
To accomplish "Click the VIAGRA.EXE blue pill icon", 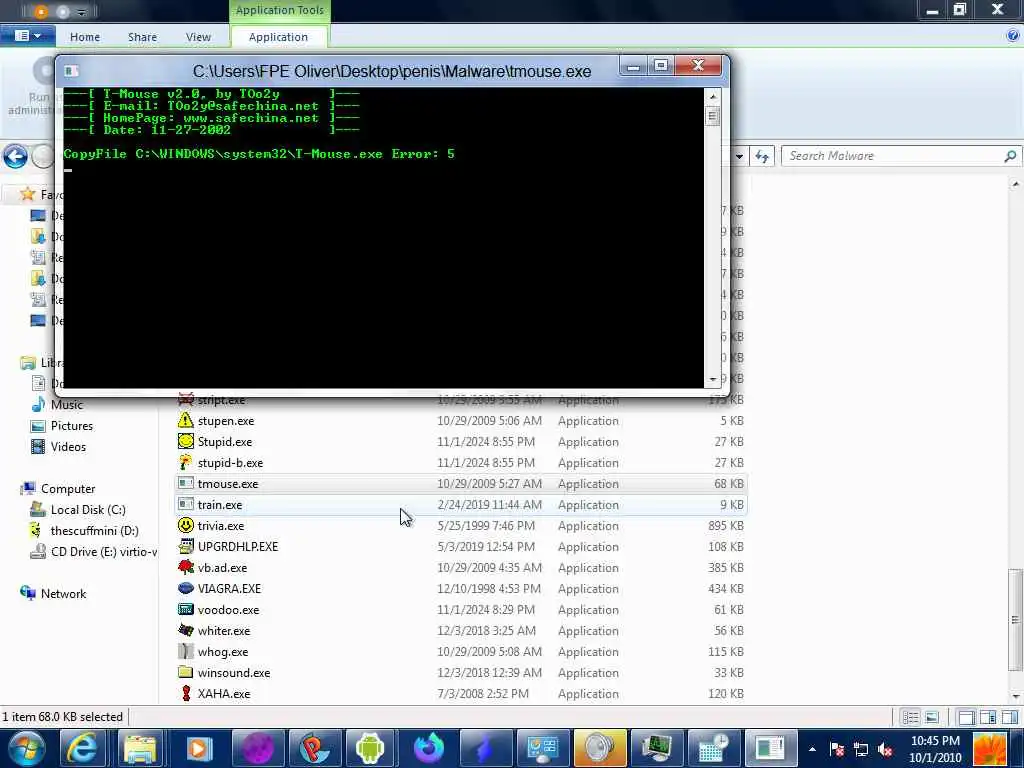I will 185,588.
